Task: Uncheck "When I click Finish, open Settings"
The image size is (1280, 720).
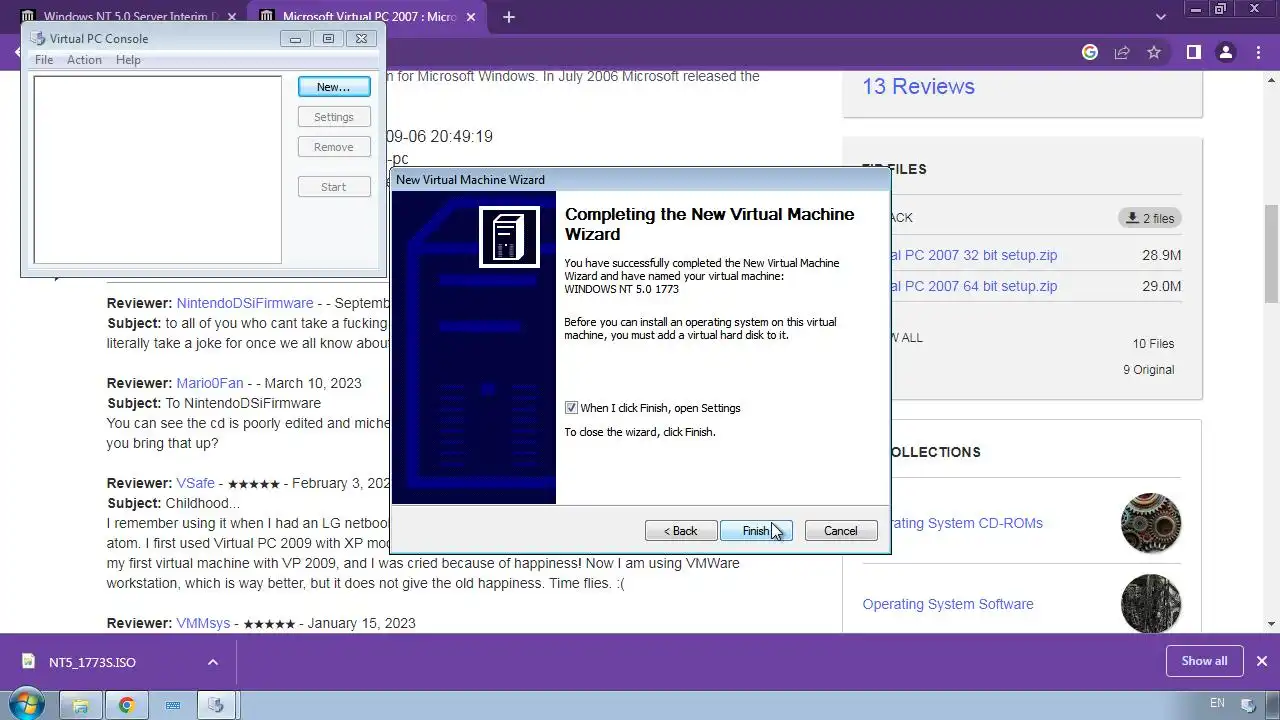Action: click(571, 408)
